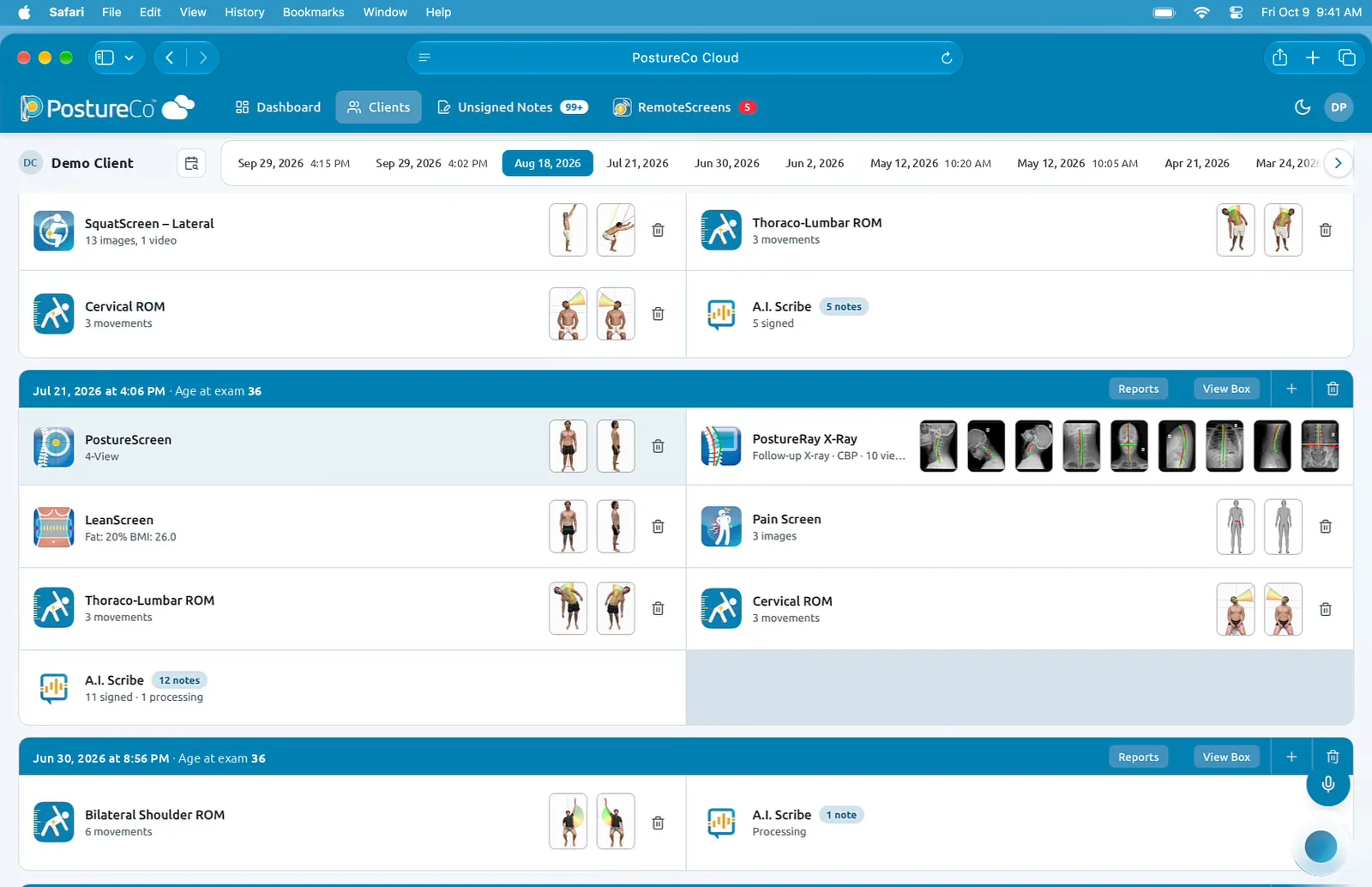Open the DP user avatar menu

pos(1339,107)
